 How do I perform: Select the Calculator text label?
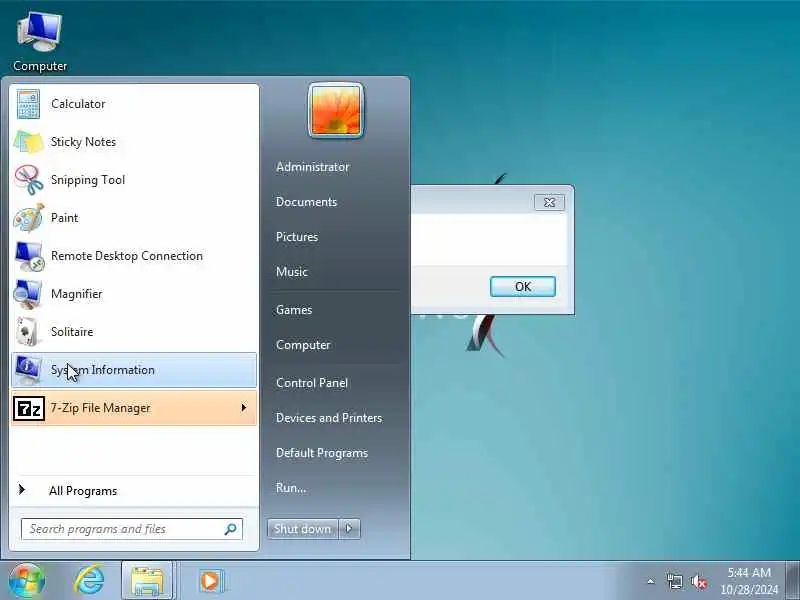pos(78,104)
